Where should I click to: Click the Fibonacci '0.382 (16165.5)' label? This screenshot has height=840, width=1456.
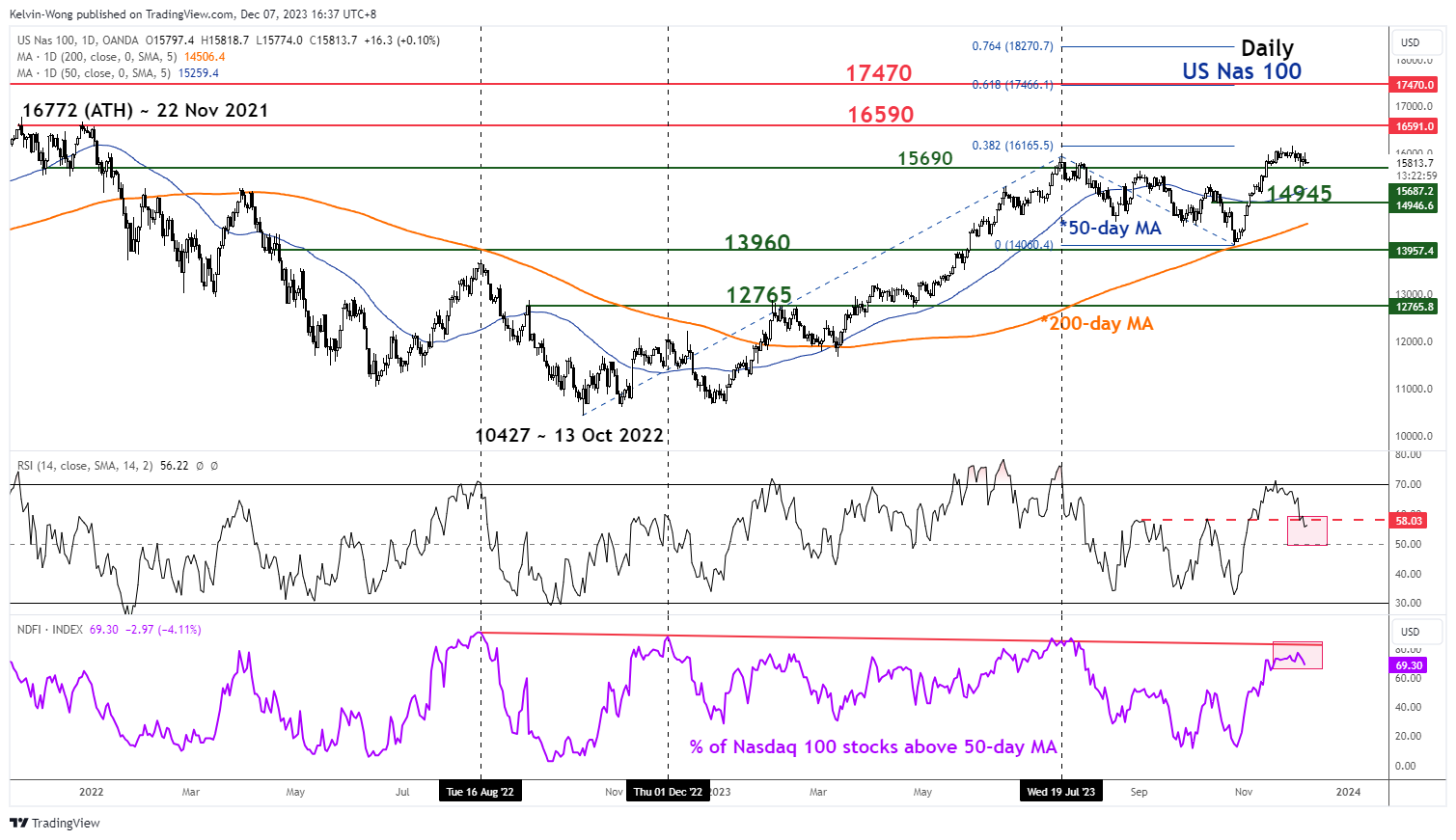tap(1013, 146)
